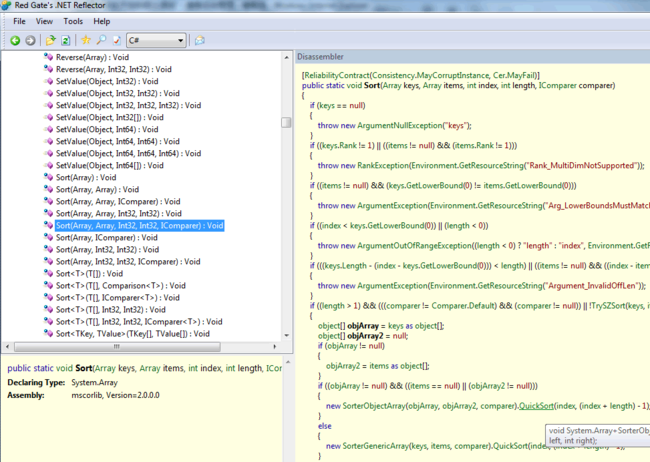Screen dimensions: 650x462
Task: Select Sort<T>(T[], Int32, Int32, IComparer<T>) : Void
Action: tap(139, 322)
